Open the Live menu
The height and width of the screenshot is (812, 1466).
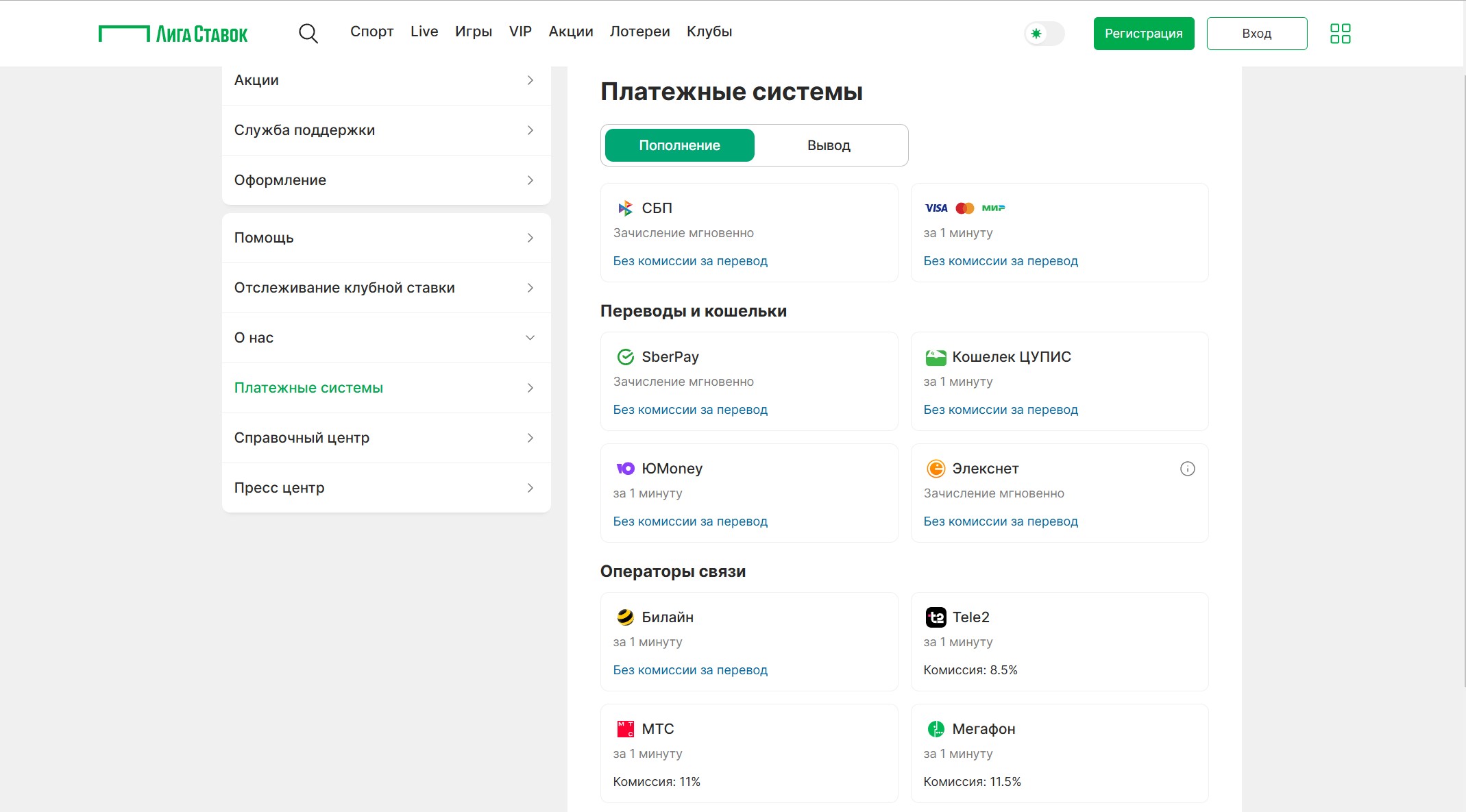coord(424,32)
